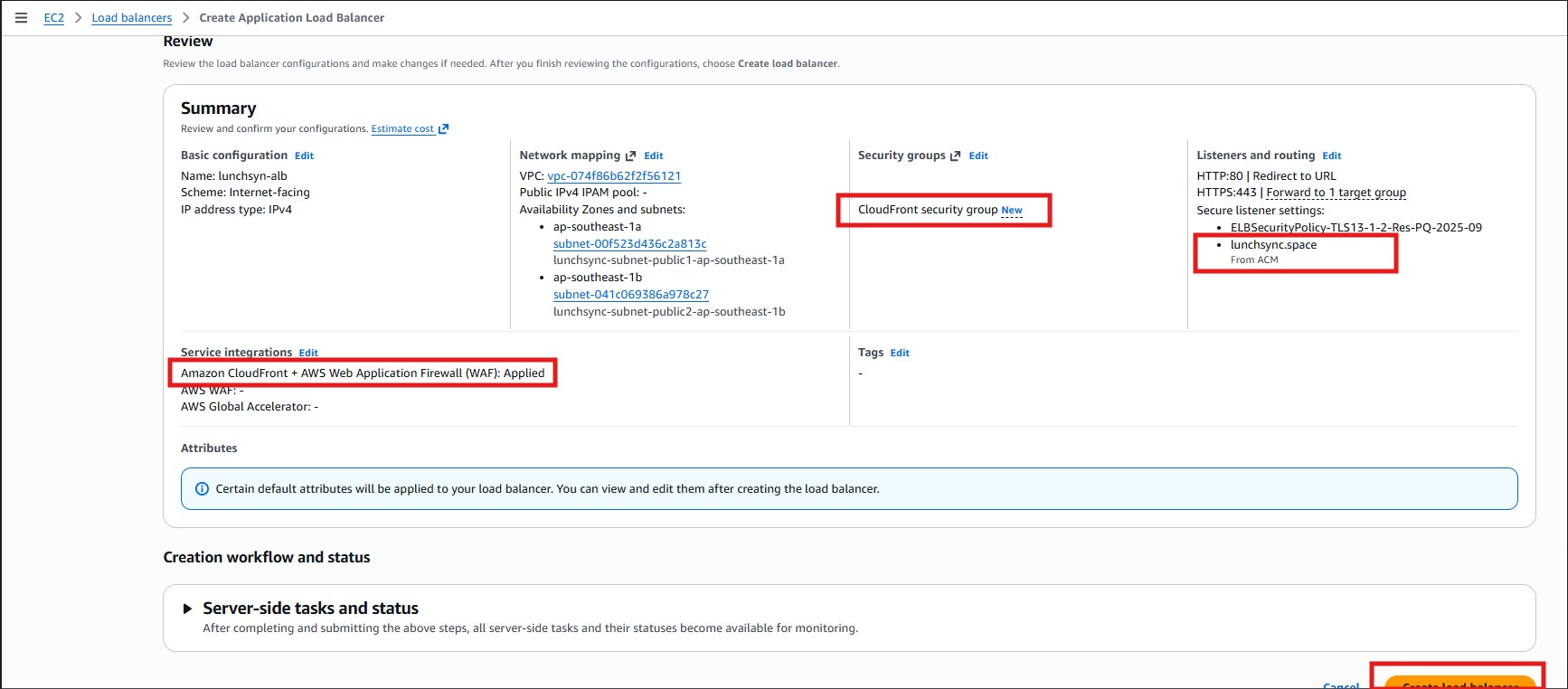Screen dimensions: 1568x689
Task: Open VPC vpc-074f86b62f2f56121 link
Action: click(614, 176)
